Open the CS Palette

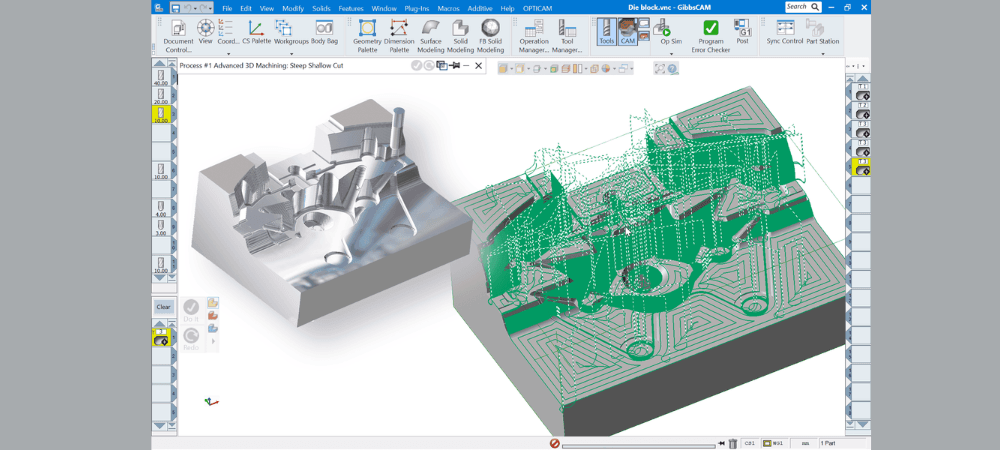pyautogui.click(x=256, y=32)
